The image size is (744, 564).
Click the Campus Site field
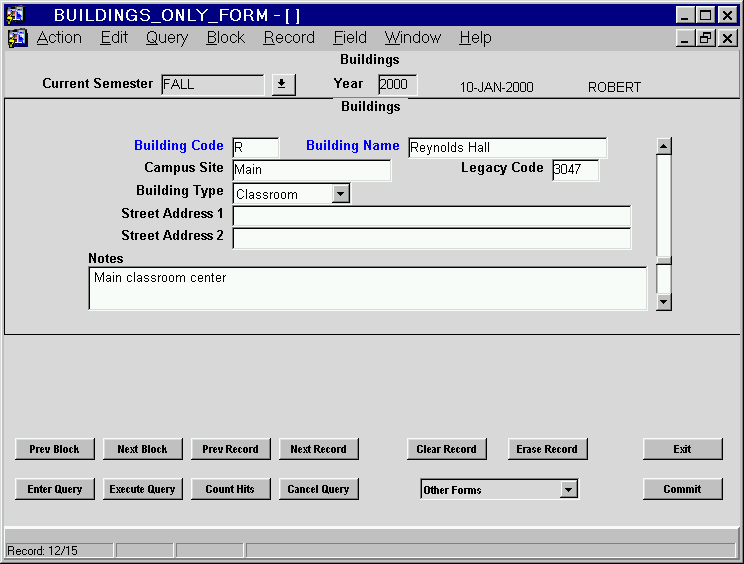click(x=312, y=170)
